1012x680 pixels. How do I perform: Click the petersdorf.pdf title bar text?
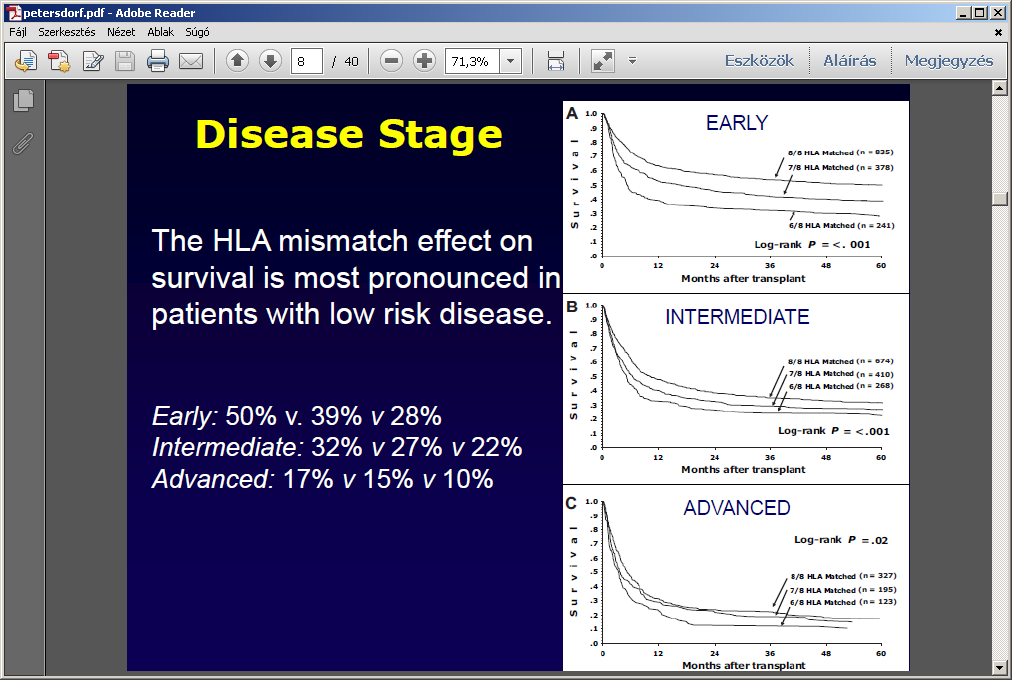(x=109, y=12)
